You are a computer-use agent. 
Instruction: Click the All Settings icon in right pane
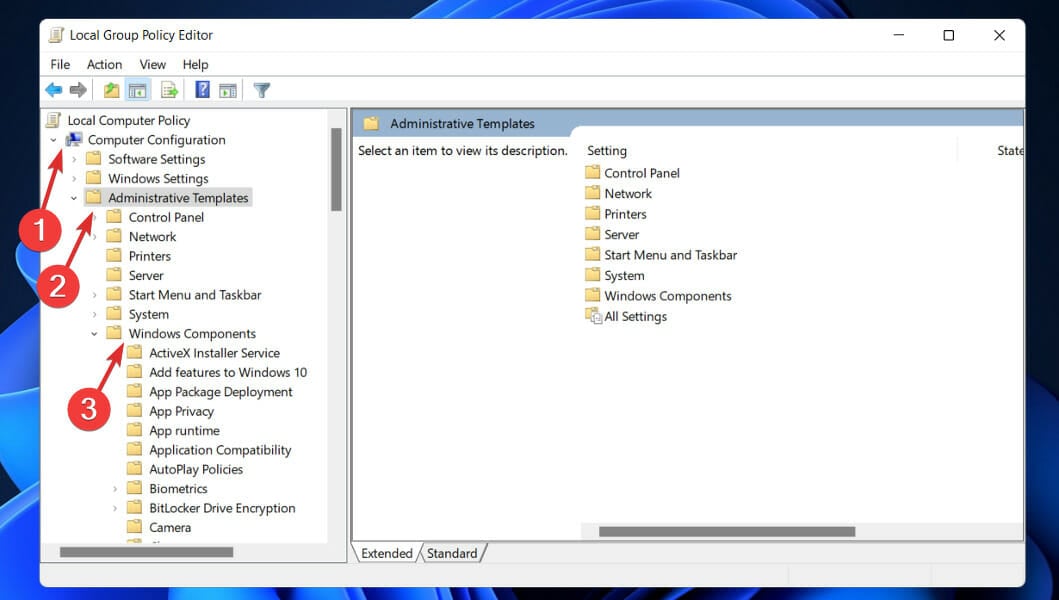point(593,316)
